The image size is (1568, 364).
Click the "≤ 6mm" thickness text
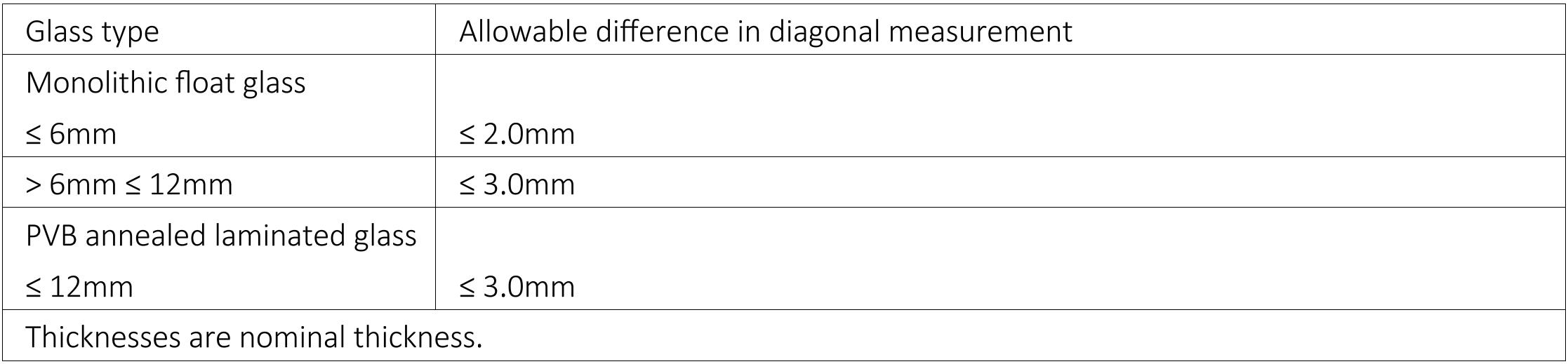coord(71,134)
